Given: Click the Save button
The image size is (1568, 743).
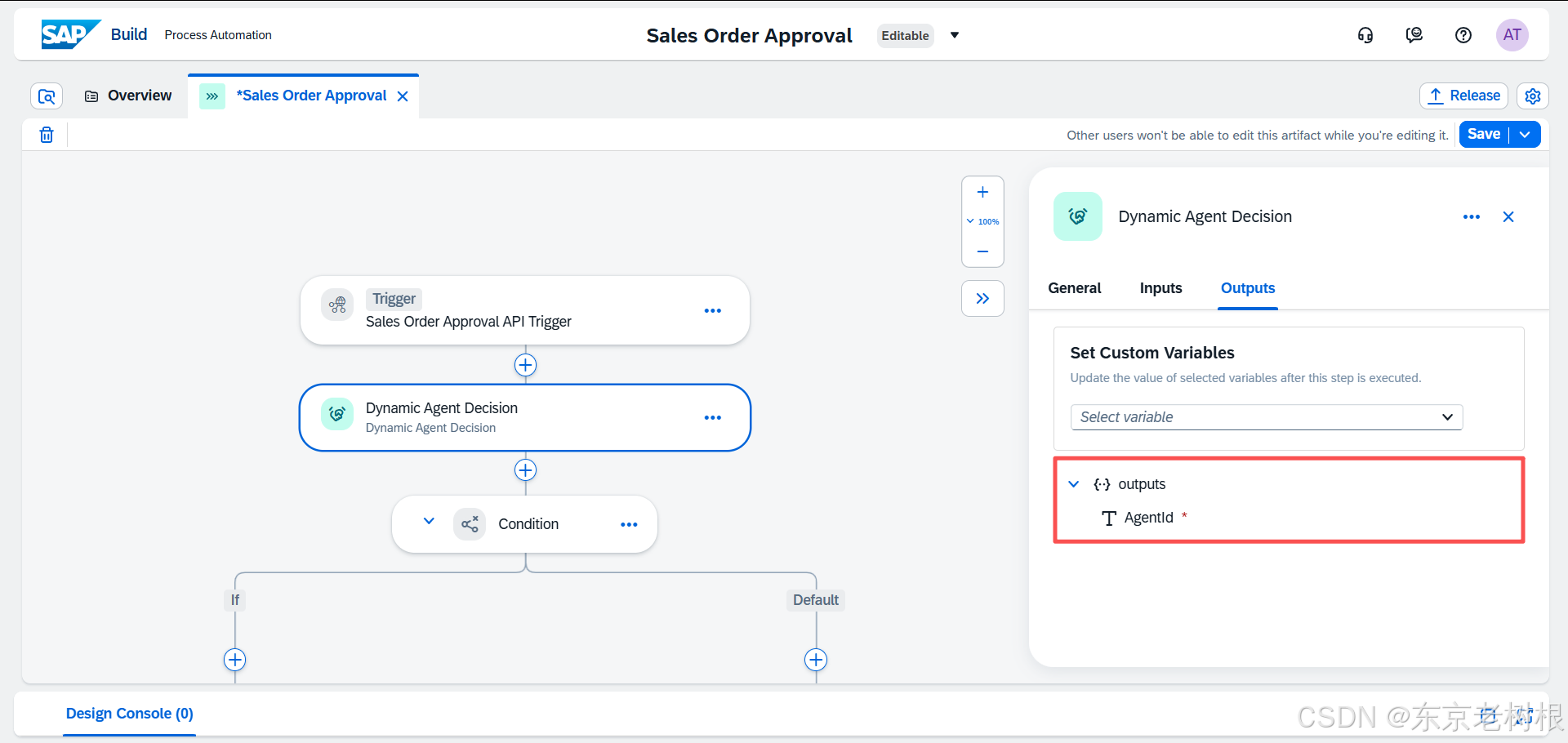Looking at the screenshot, I should click(1484, 135).
